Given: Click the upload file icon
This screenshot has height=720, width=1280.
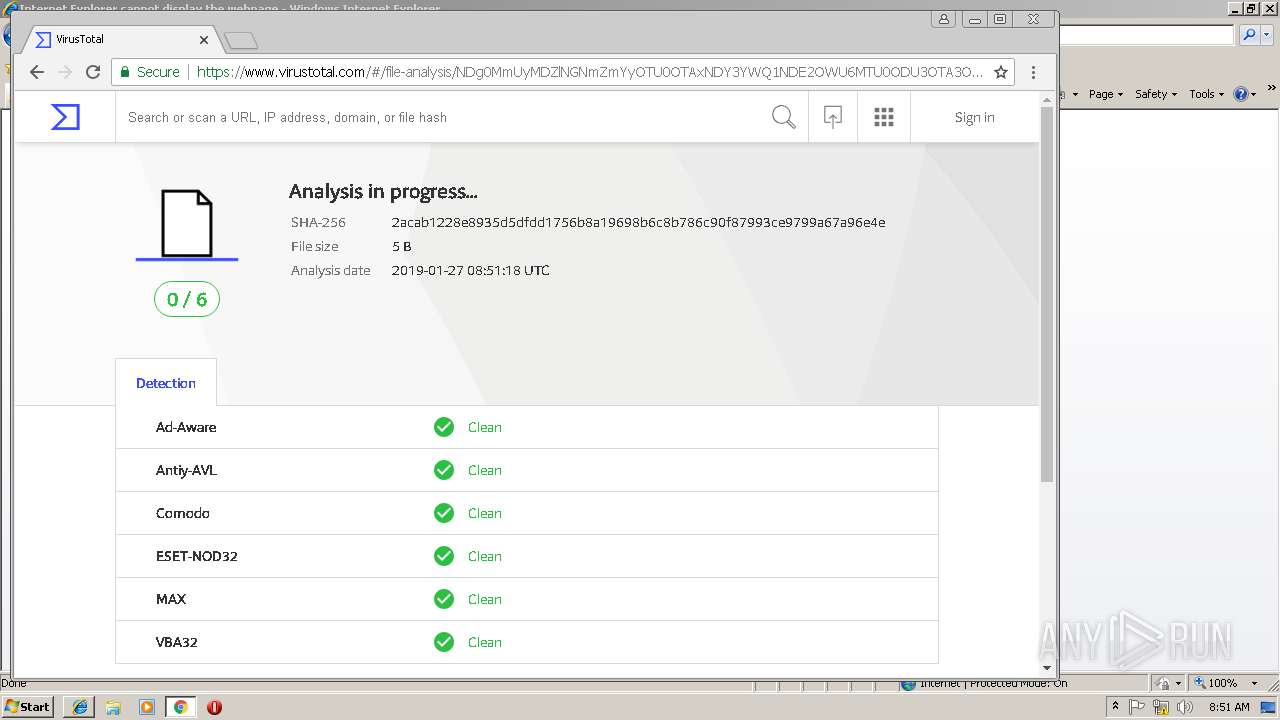Looking at the screenshot, I should pyautogui.click(x=833, y=117).
